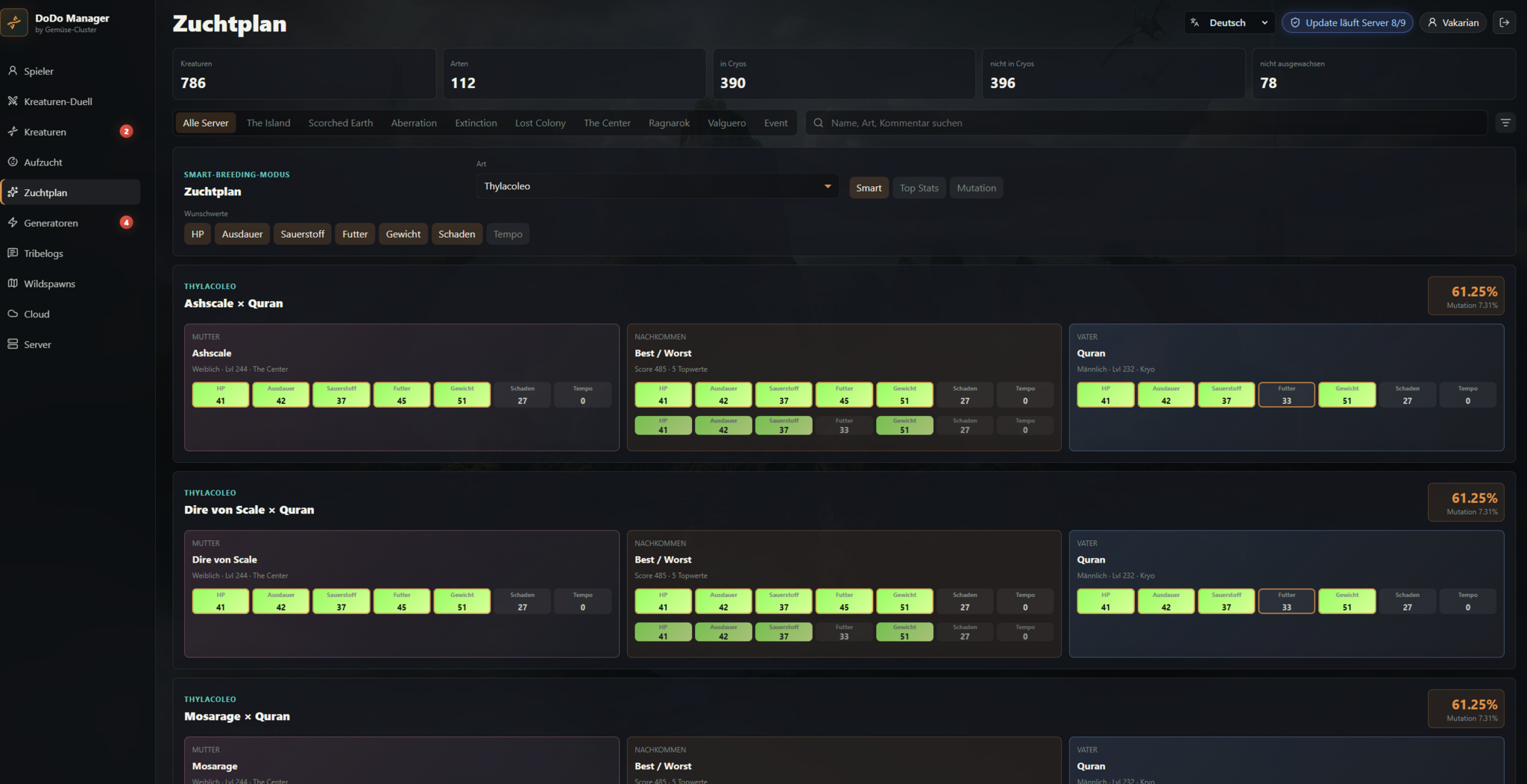
Task: Click the Art dropdown arrow
Action: (x=827, y=186)
